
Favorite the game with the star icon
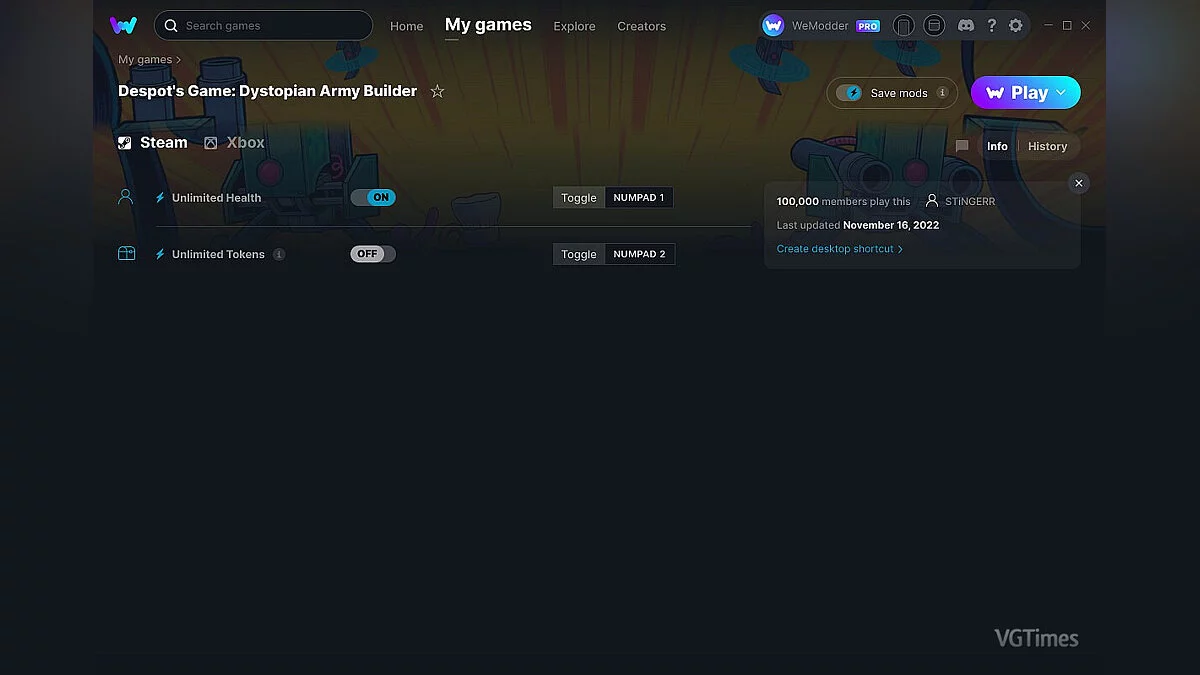click(437, 91)
